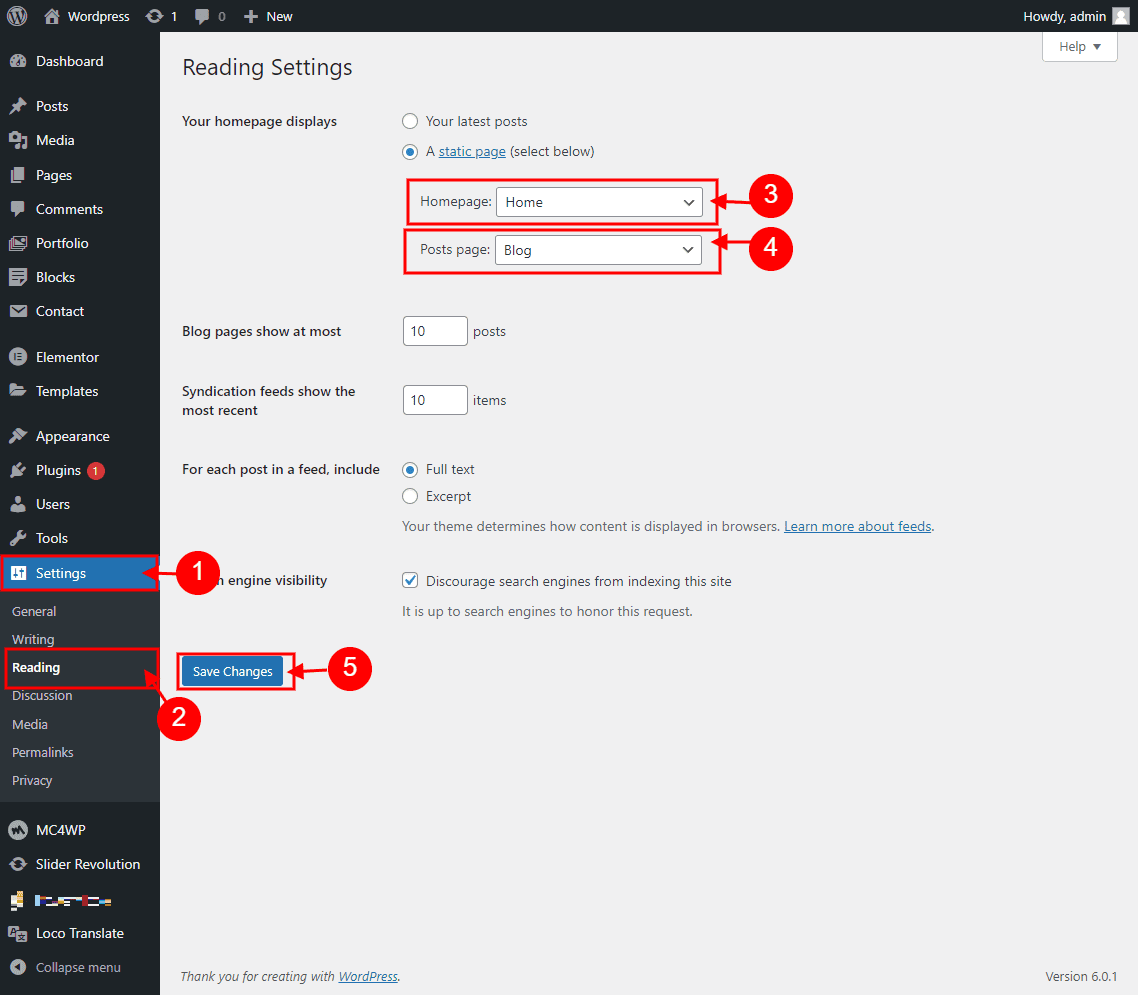Viewport: 1138px width, 996px height.
Task: Open the 'Learn more about feeds' link
Action: coord(857,526)
